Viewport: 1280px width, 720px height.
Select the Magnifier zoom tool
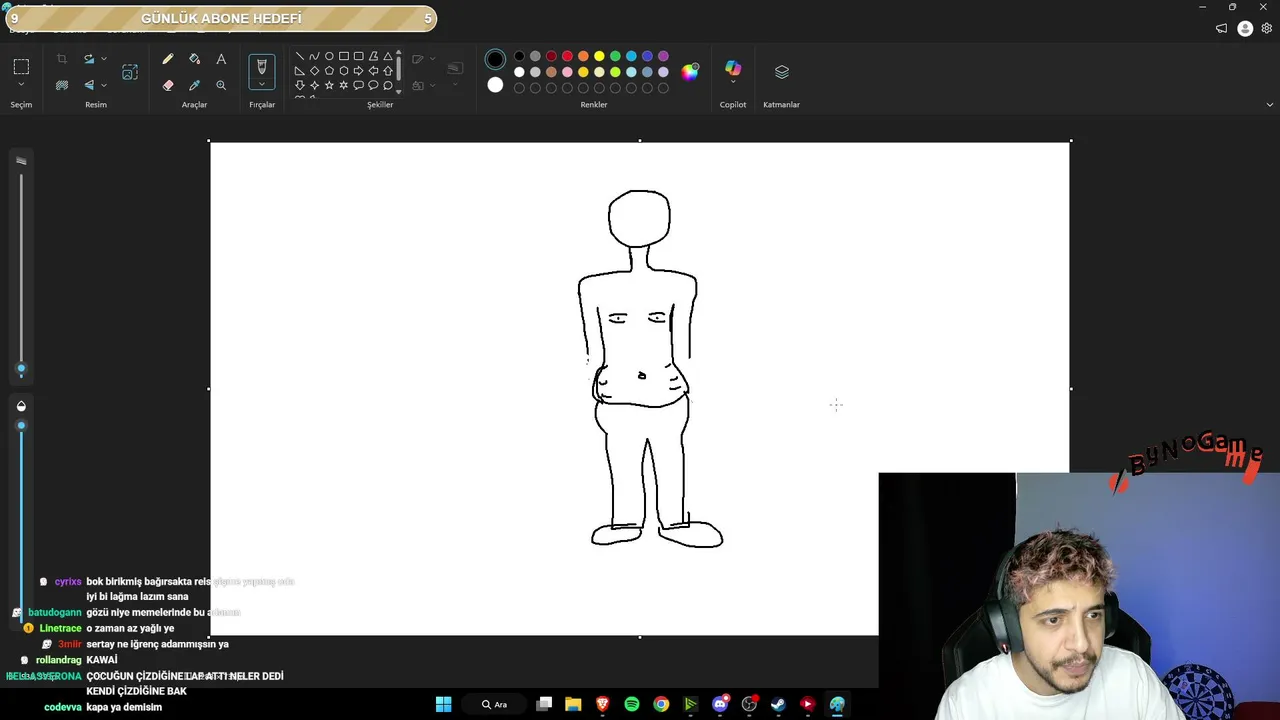pyautogui.click(x=221, y=85)
